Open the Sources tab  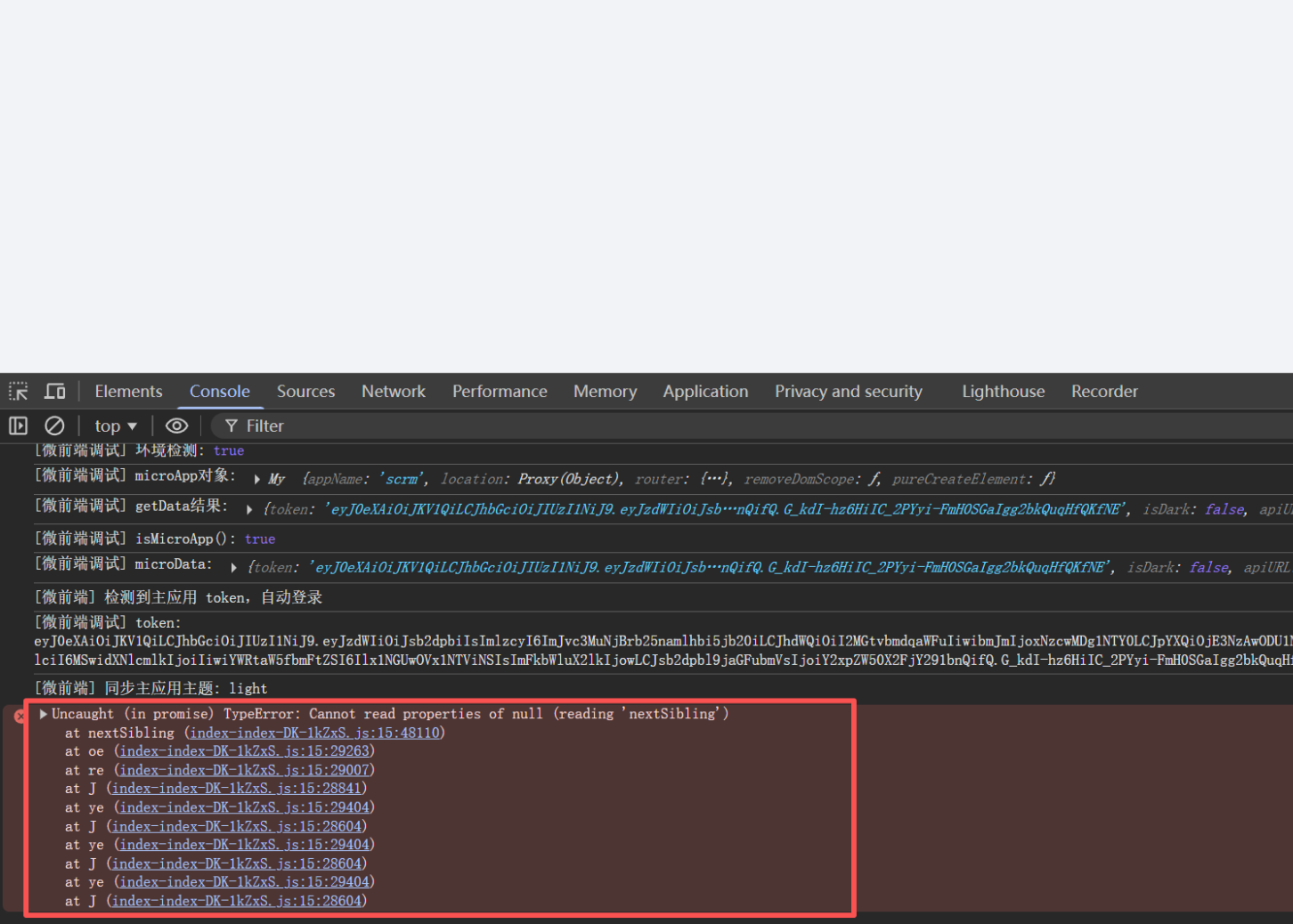point(305,392)
